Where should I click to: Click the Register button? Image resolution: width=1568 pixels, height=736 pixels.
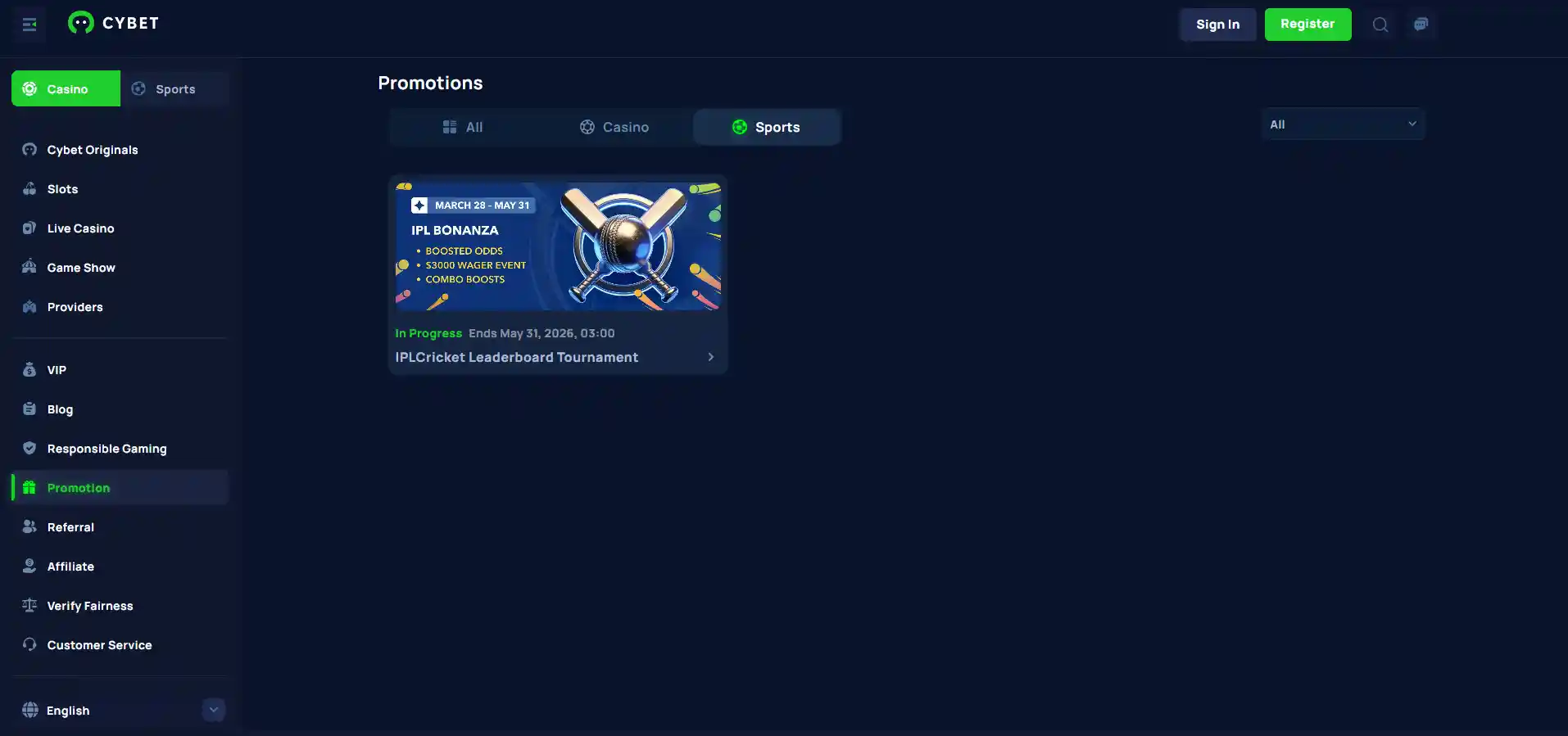[1307, 25]
